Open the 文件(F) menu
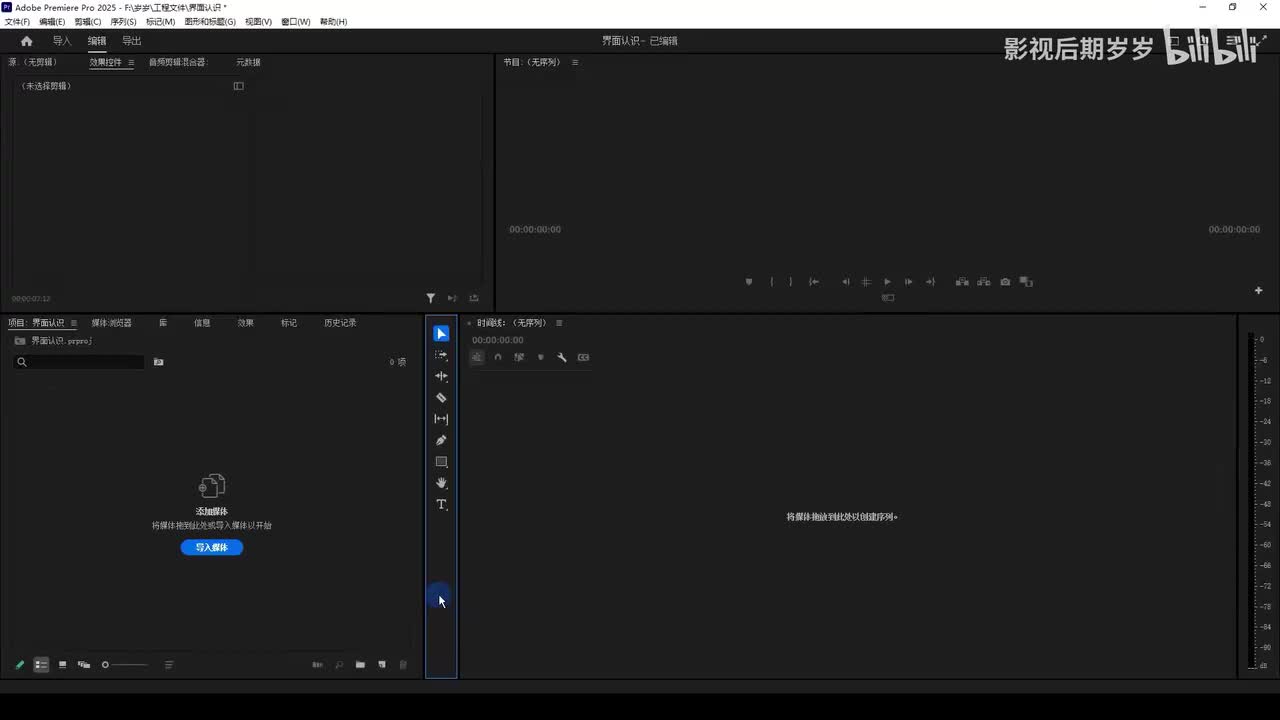This screenshot has width=1280, height=720. (x=17, y=22)
